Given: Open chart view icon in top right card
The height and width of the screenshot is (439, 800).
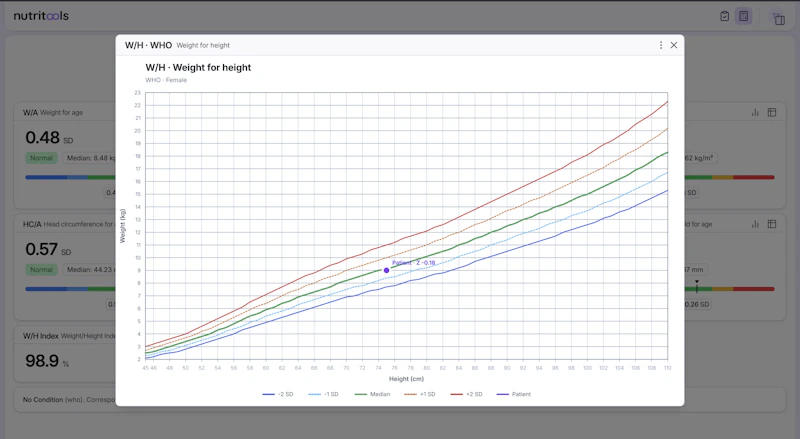Looking at the screenshot, I should pyautogui.click(x=755, y=112).
